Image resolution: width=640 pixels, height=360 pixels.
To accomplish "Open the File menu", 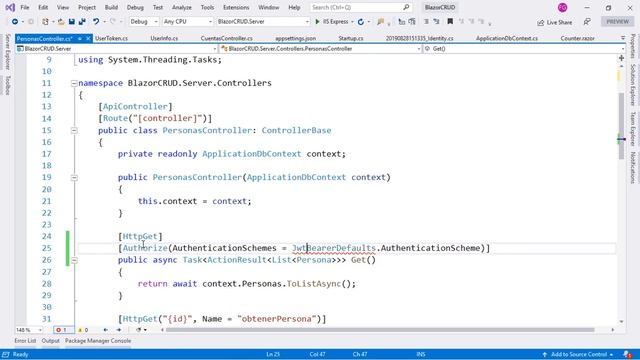I will tap(25, 7).
